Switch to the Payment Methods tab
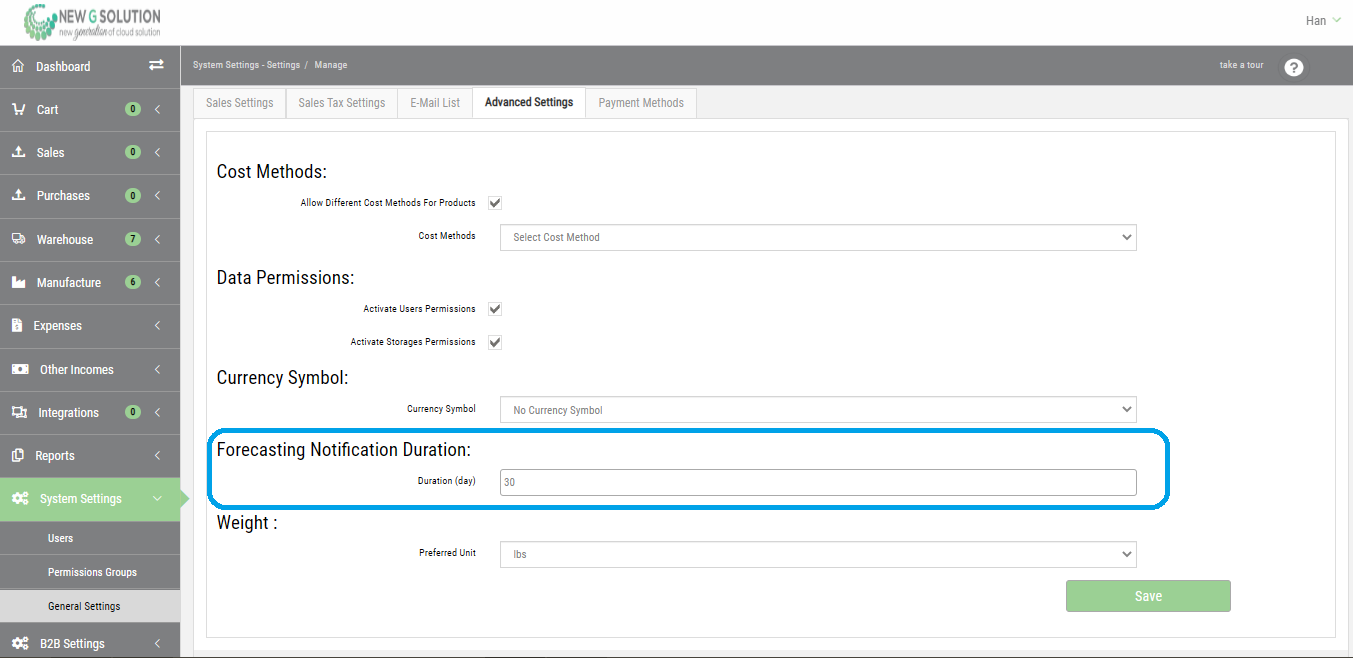Viewport: 1353px width, 658px height. click(x=641, y=103)
